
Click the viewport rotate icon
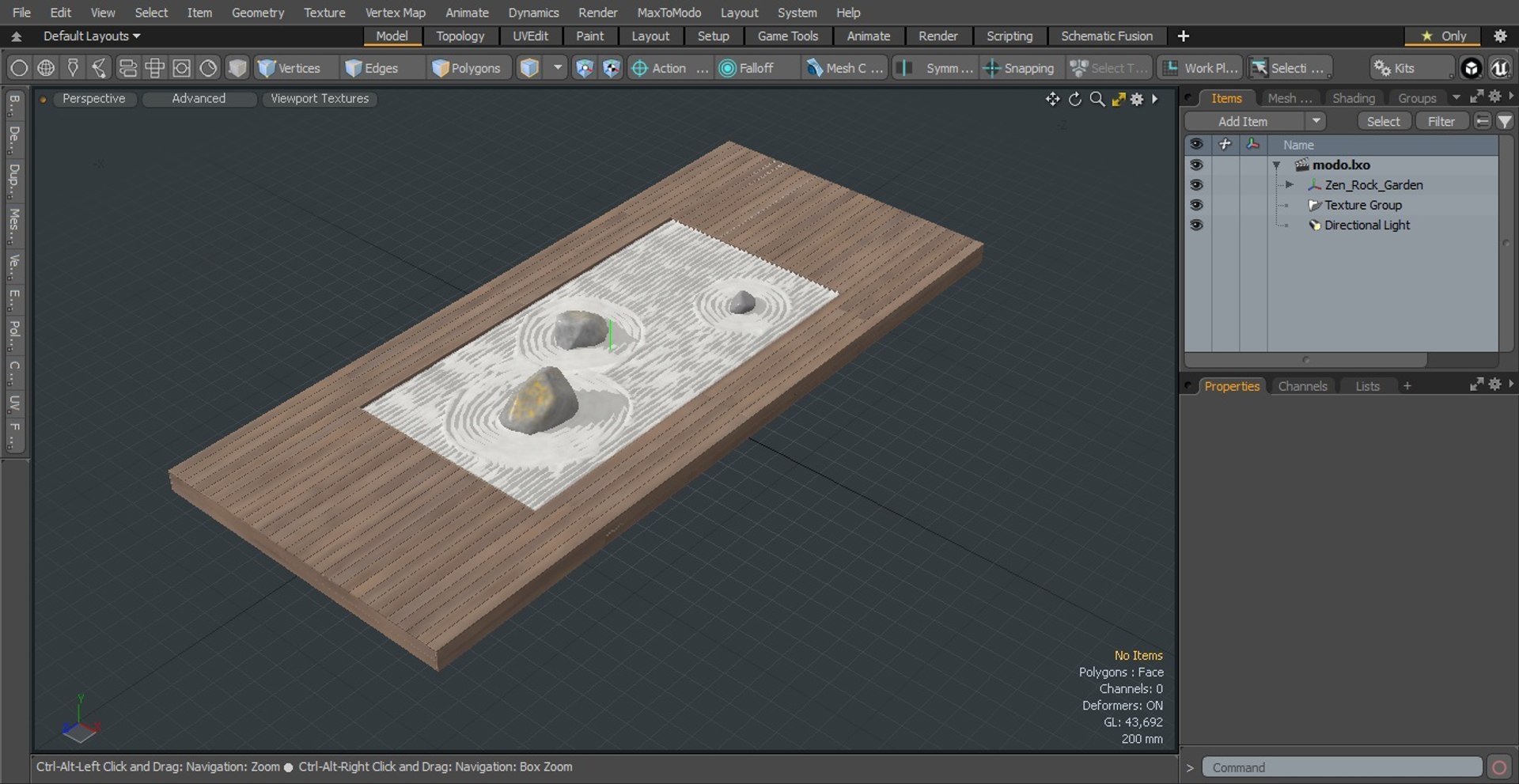tap(1074, 99)
